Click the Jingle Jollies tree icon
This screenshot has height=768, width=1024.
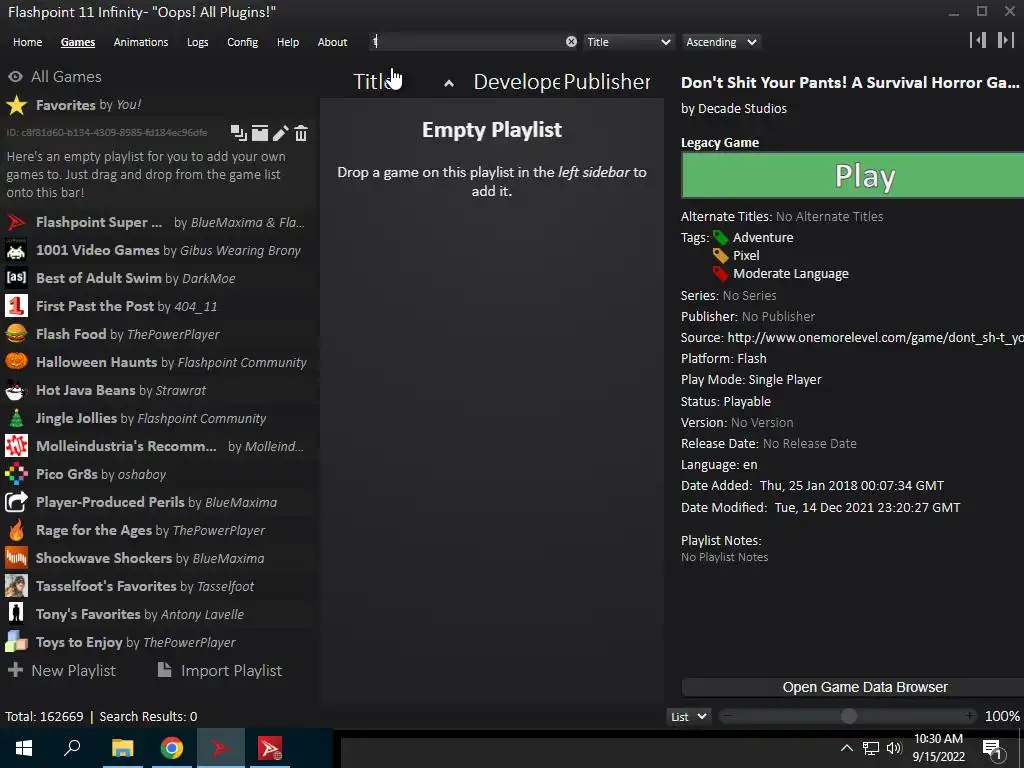(x=16, y=419)
